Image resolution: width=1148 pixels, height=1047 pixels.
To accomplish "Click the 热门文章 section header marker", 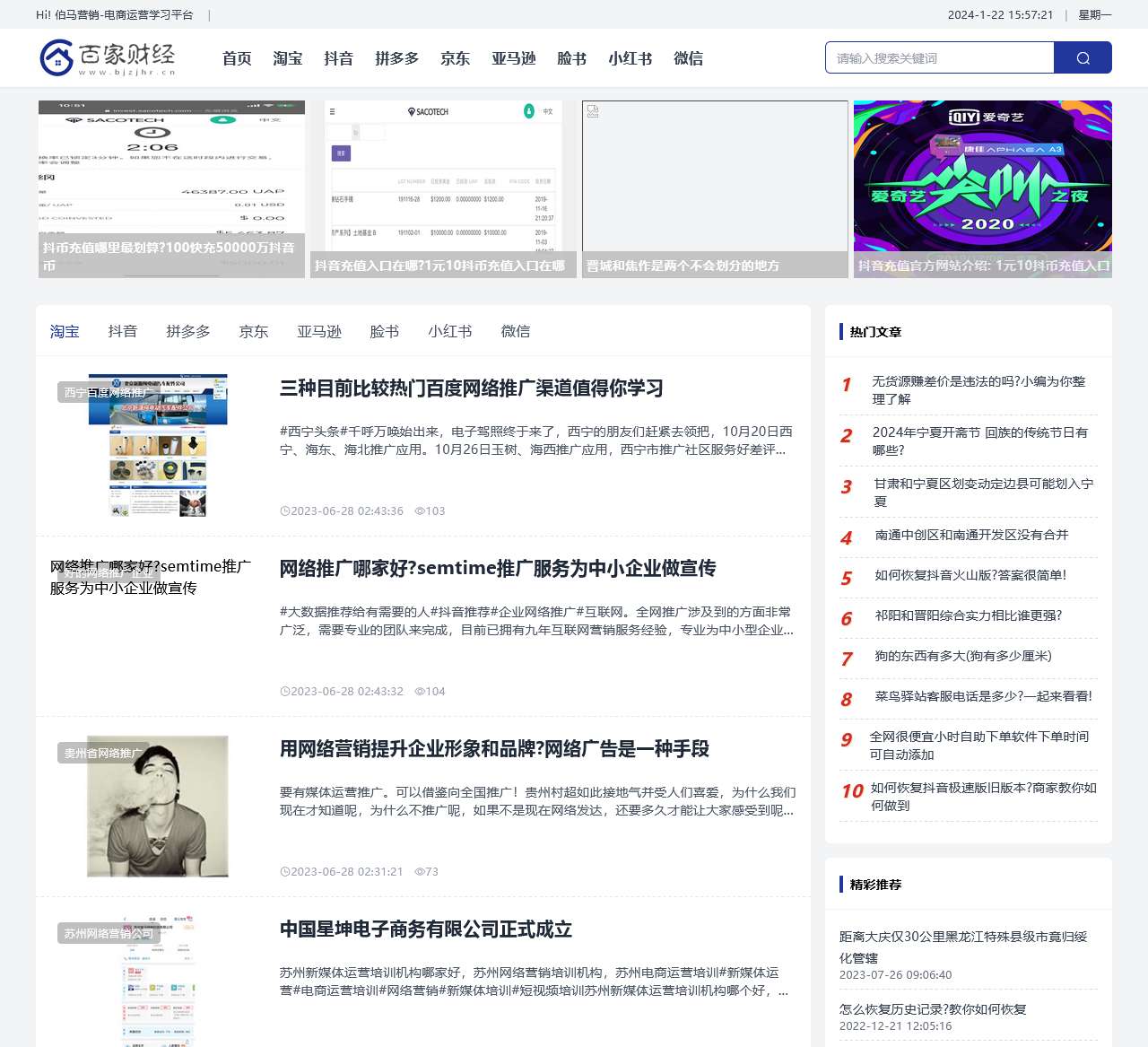I will [x=840, y=331].
